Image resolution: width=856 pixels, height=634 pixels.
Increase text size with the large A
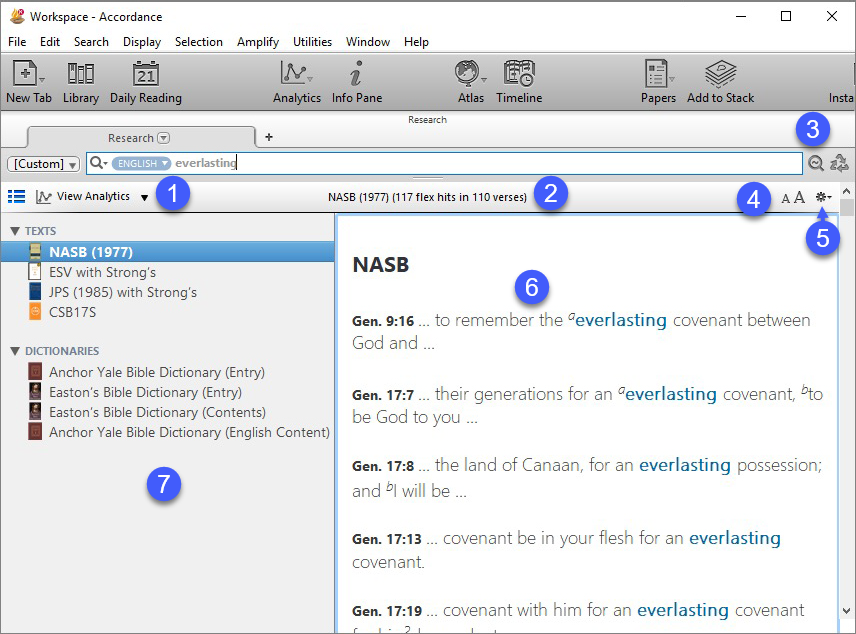pyautogui.click(x=799, y=197)
